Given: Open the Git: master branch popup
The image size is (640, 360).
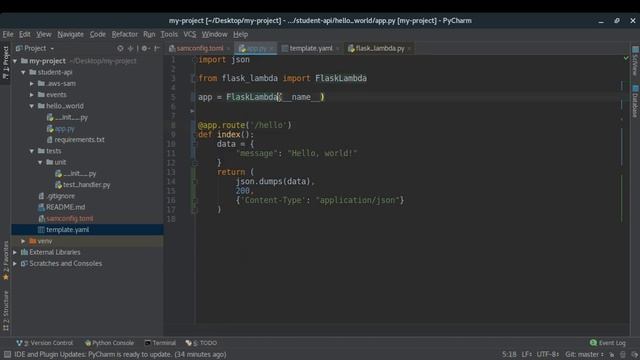Looking at the screenshot, I should [584, 354].
